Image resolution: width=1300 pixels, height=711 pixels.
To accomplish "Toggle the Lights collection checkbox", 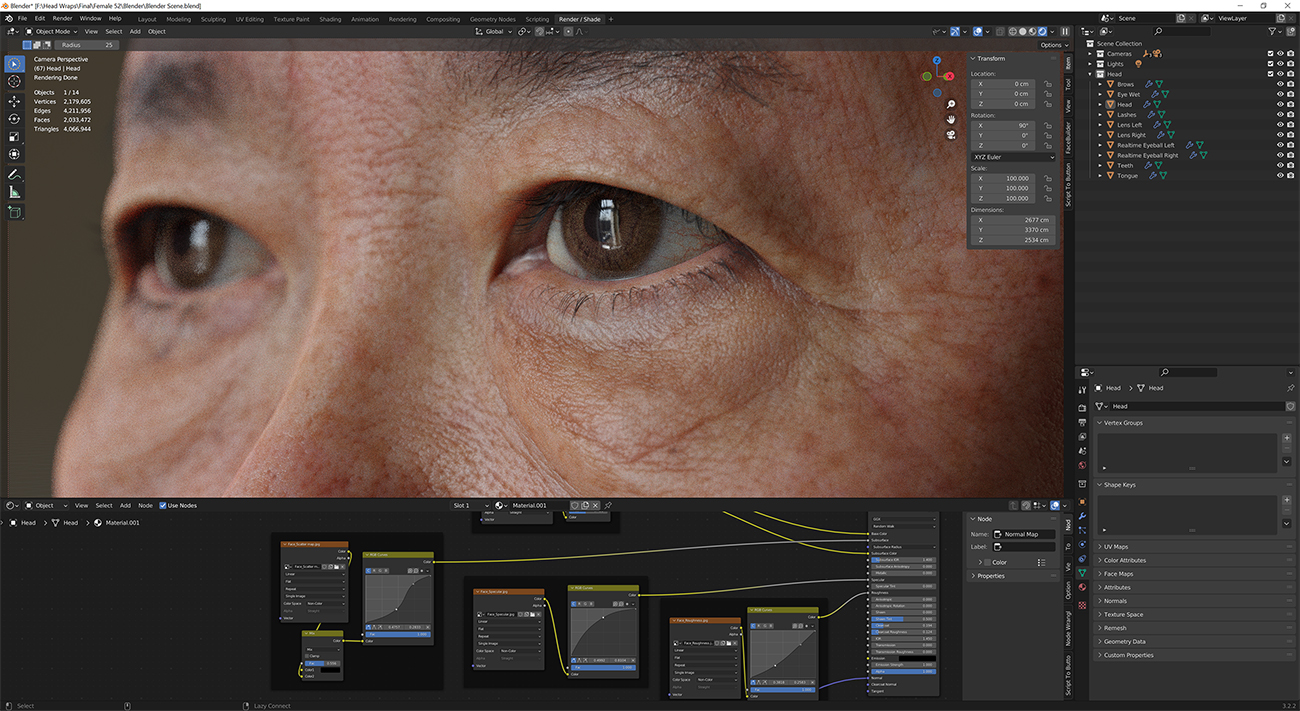I will pyautogui.click(x=1270, y=64).
